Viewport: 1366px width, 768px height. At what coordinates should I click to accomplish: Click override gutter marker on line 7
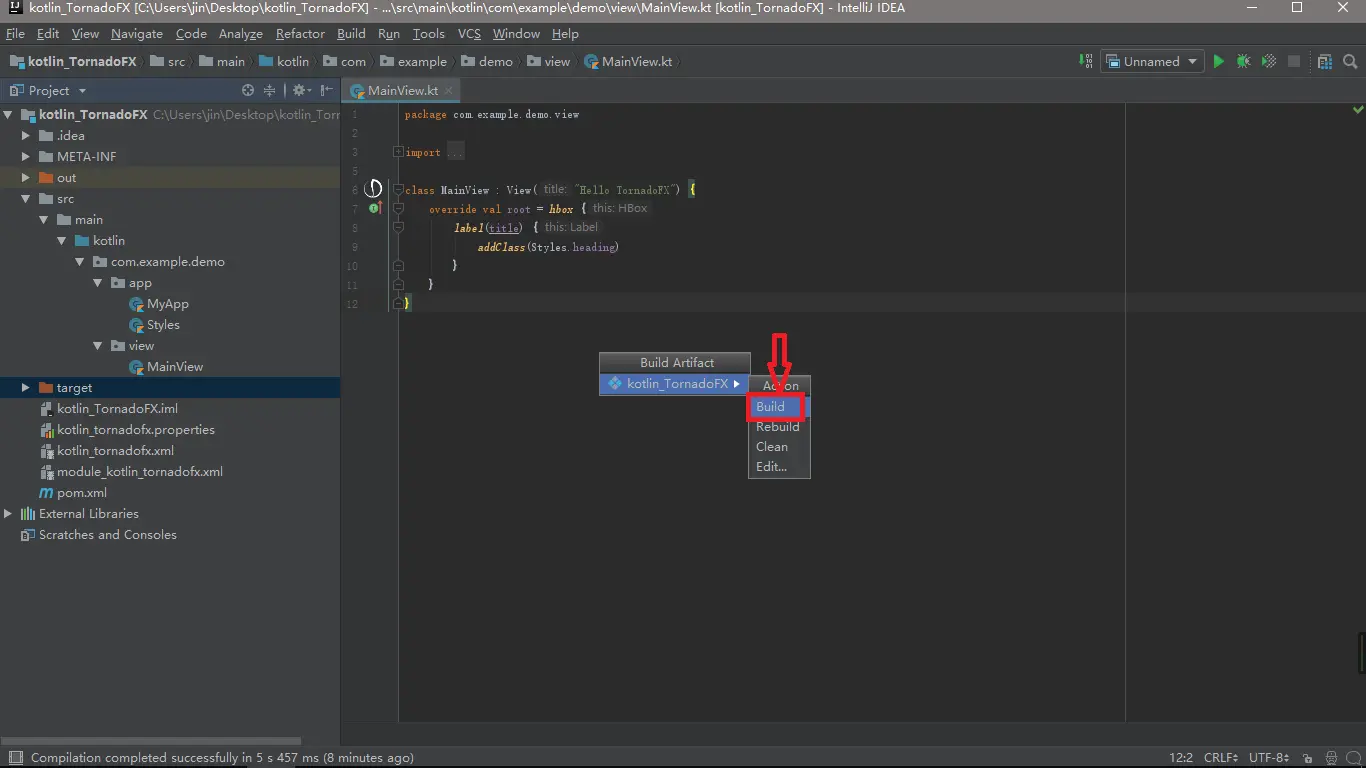376,208
